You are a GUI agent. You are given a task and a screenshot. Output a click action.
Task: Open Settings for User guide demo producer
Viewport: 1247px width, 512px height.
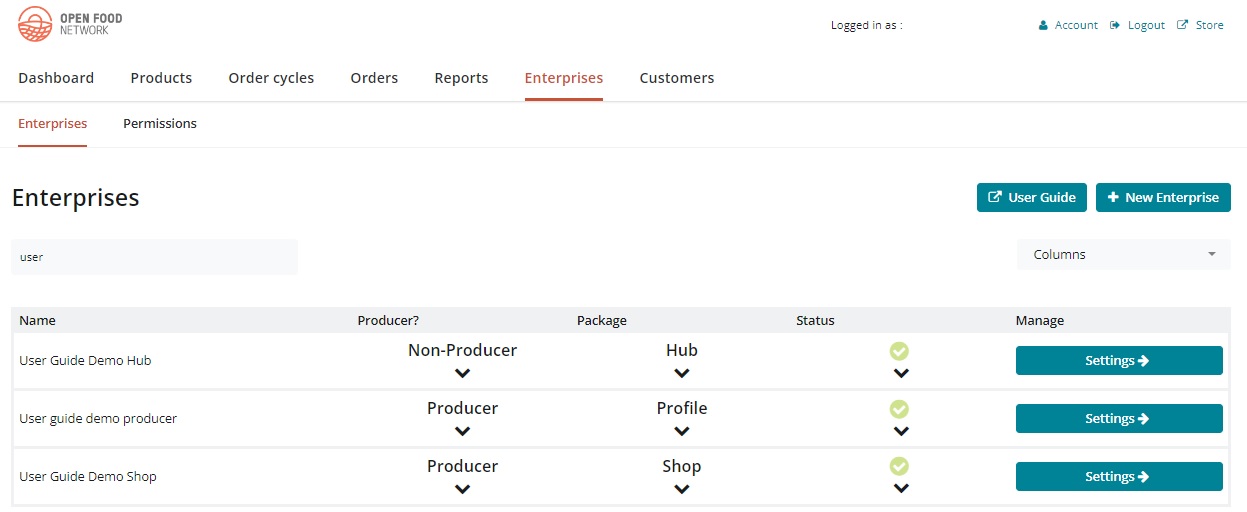coord(1118,418)
